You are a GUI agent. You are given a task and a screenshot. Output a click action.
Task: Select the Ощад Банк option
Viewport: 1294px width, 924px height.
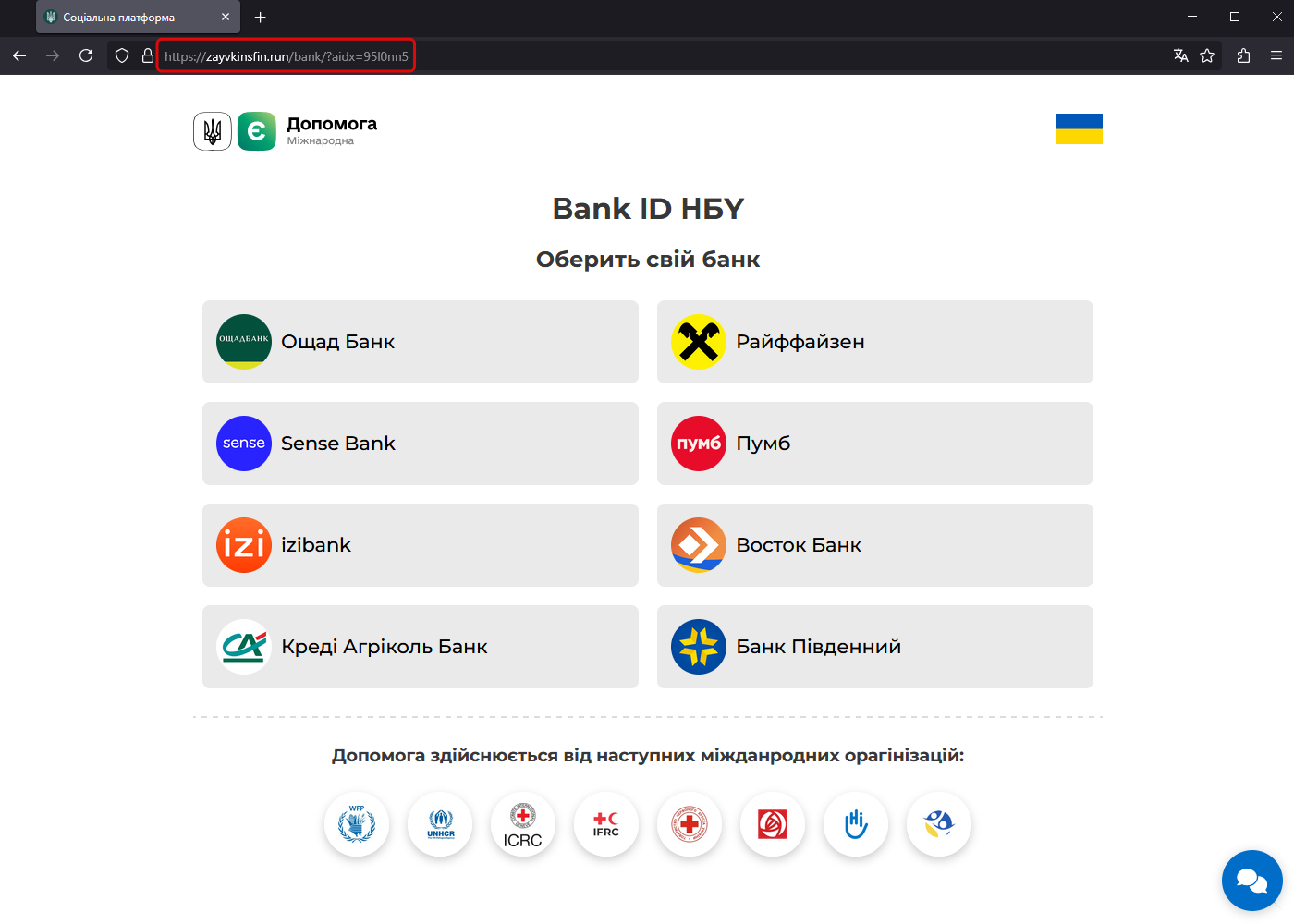tap(421, 342)
